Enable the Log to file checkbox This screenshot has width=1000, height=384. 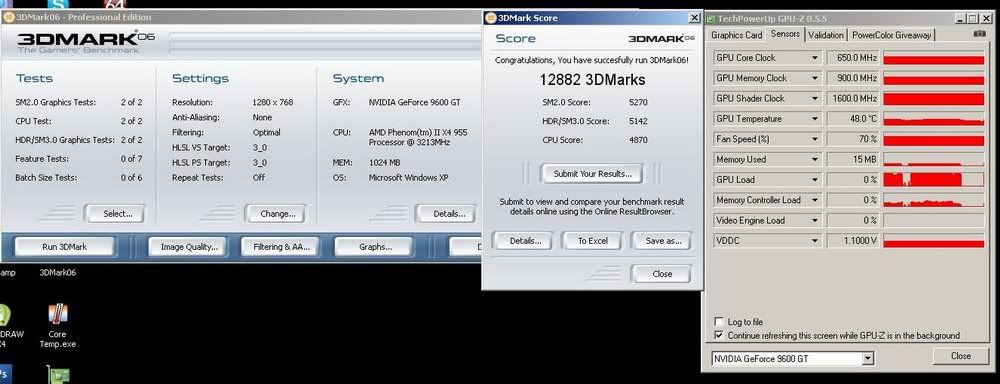coord(719,322)
